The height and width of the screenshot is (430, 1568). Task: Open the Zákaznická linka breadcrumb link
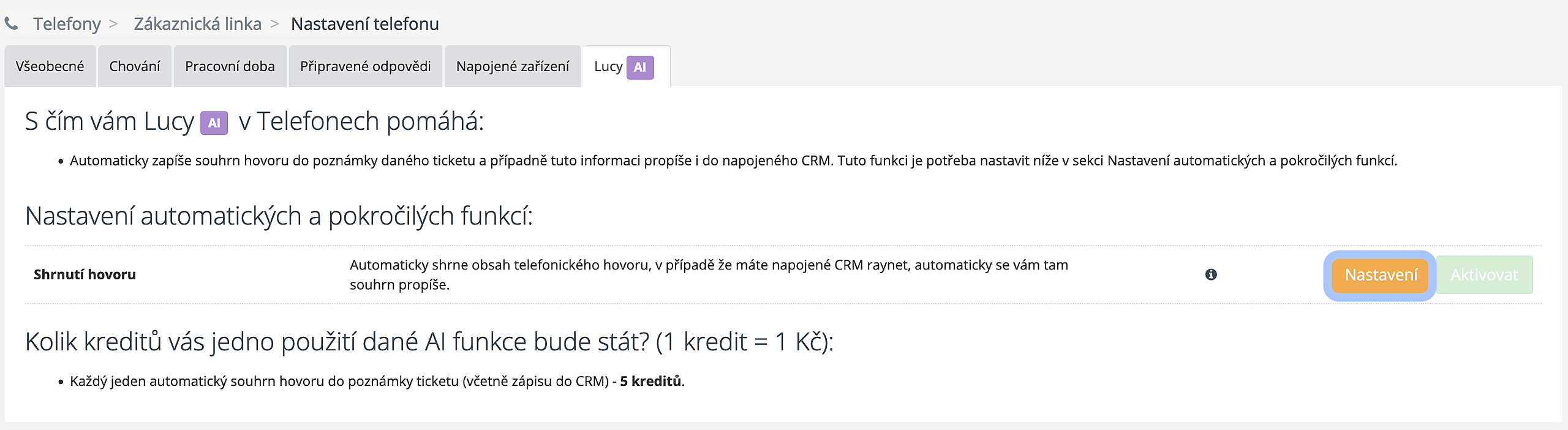197,24
